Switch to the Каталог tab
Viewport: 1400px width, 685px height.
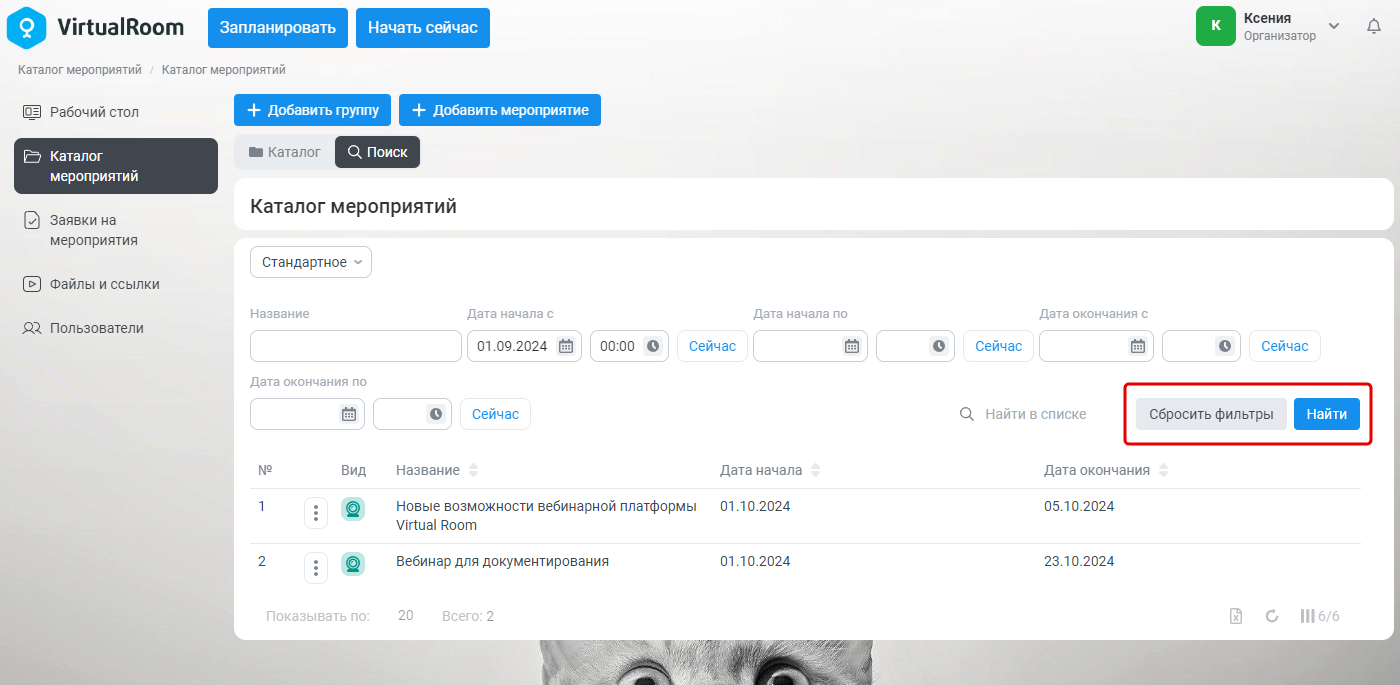pyautogui.click(x=285, y=152)
